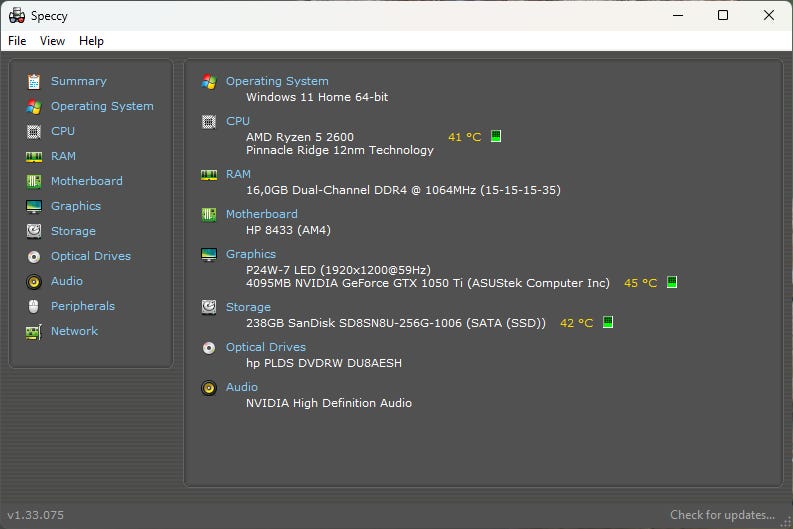Open the View menu
Screen dimensions: 793x529
53,41
